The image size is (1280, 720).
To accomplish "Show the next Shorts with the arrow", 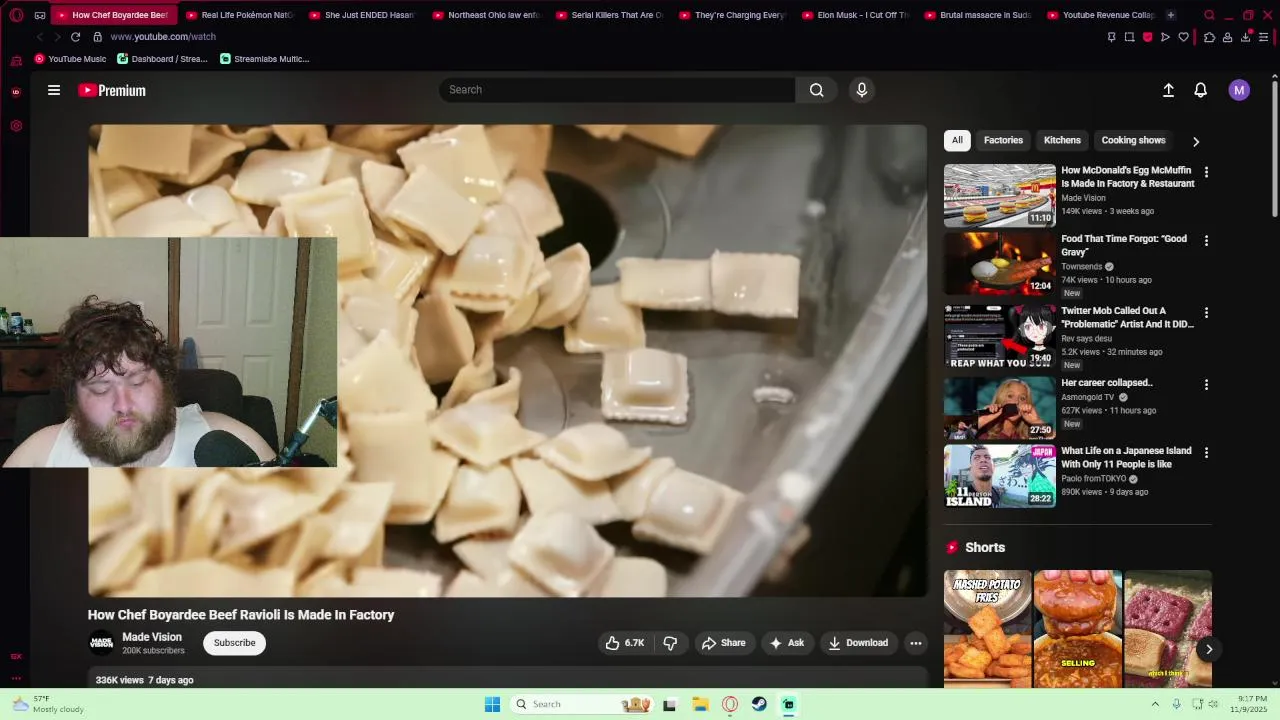I will 1208,649.
